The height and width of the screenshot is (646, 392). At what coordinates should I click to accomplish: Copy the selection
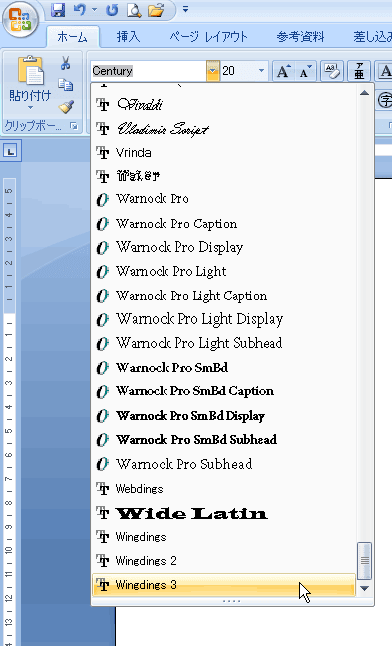pyautogui.click(x=66, y=85)
